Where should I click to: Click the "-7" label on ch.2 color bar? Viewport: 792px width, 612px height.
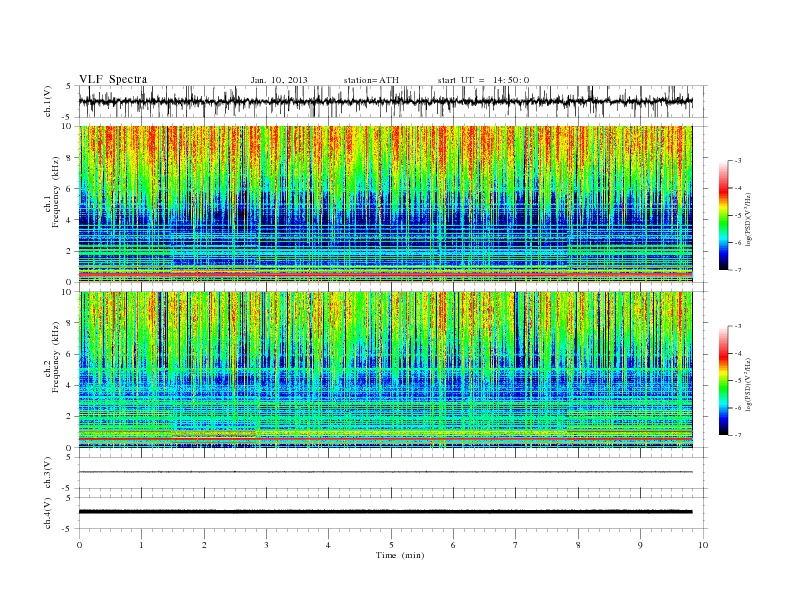click(738, 435)
